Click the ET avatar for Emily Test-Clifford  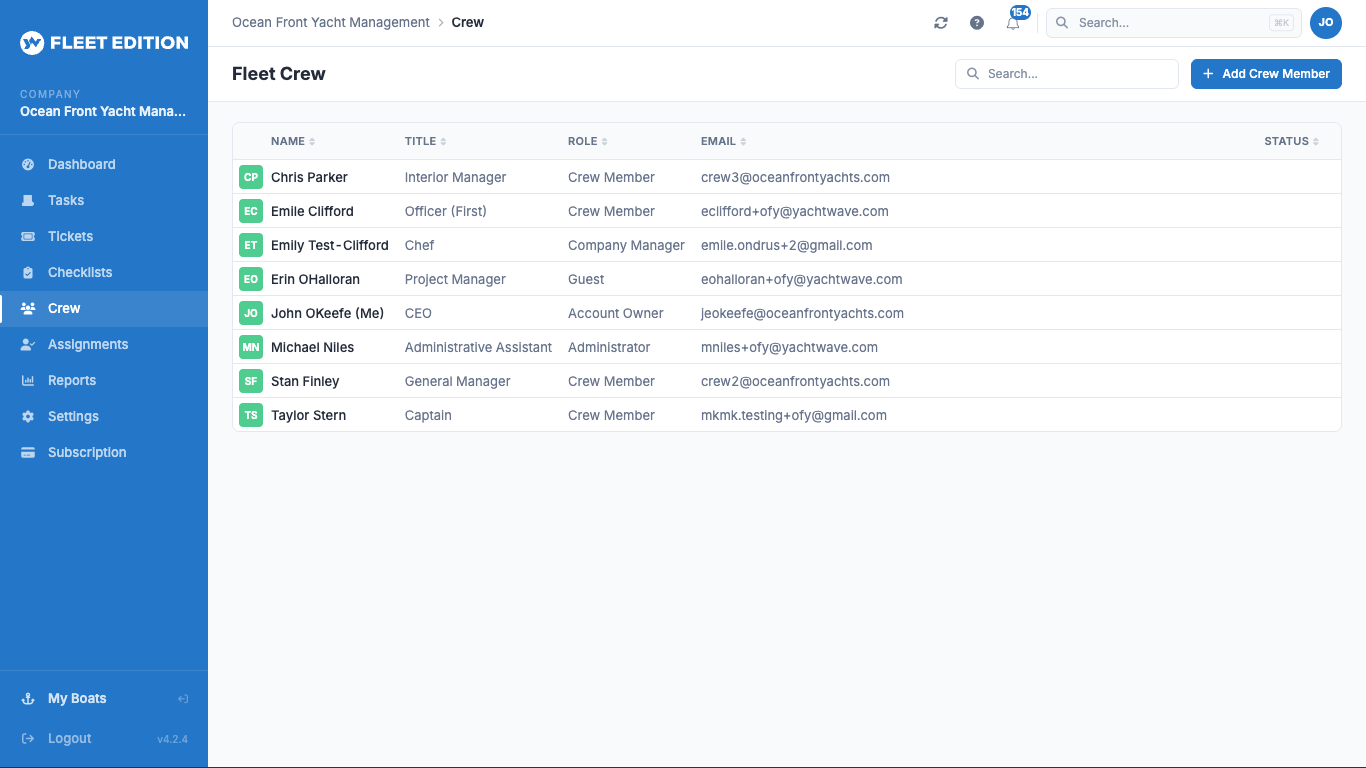pos(251,245)
